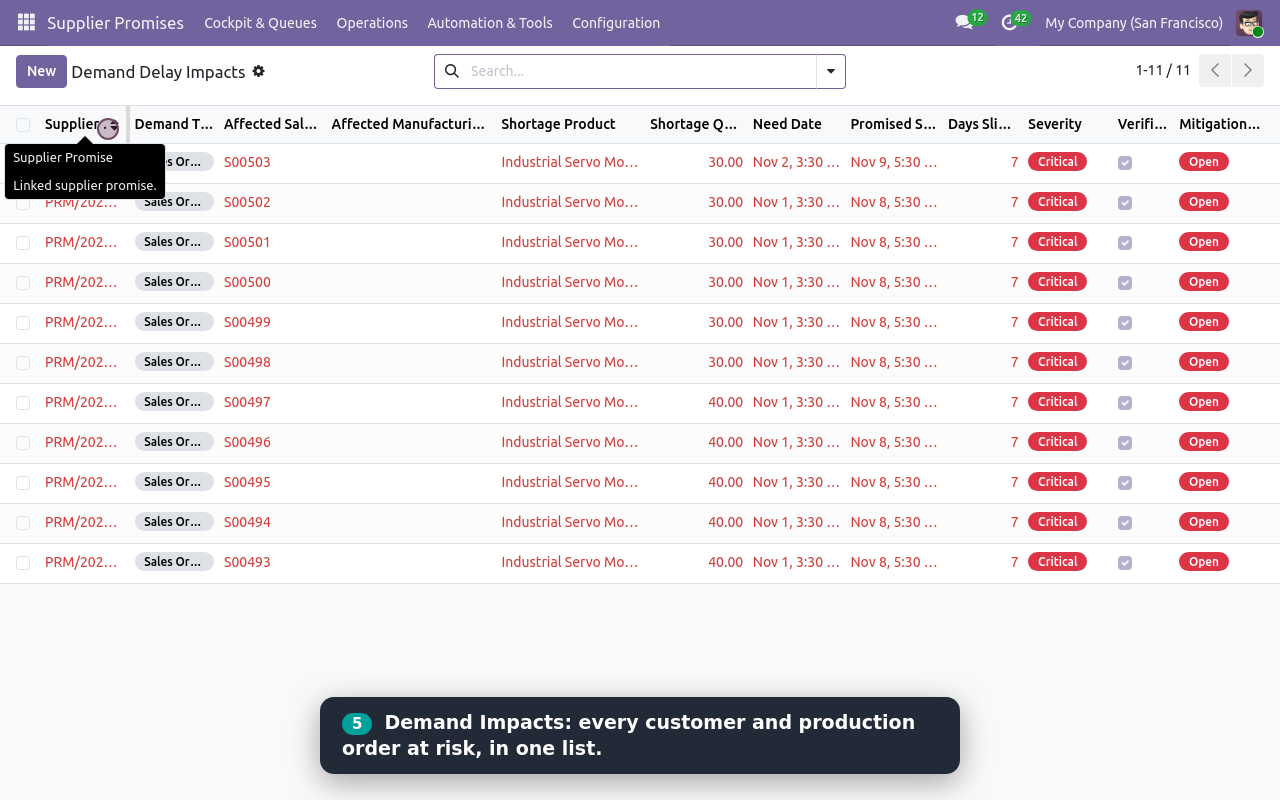
Task: Sort by the Severity column header
Action: point(1055,124)
